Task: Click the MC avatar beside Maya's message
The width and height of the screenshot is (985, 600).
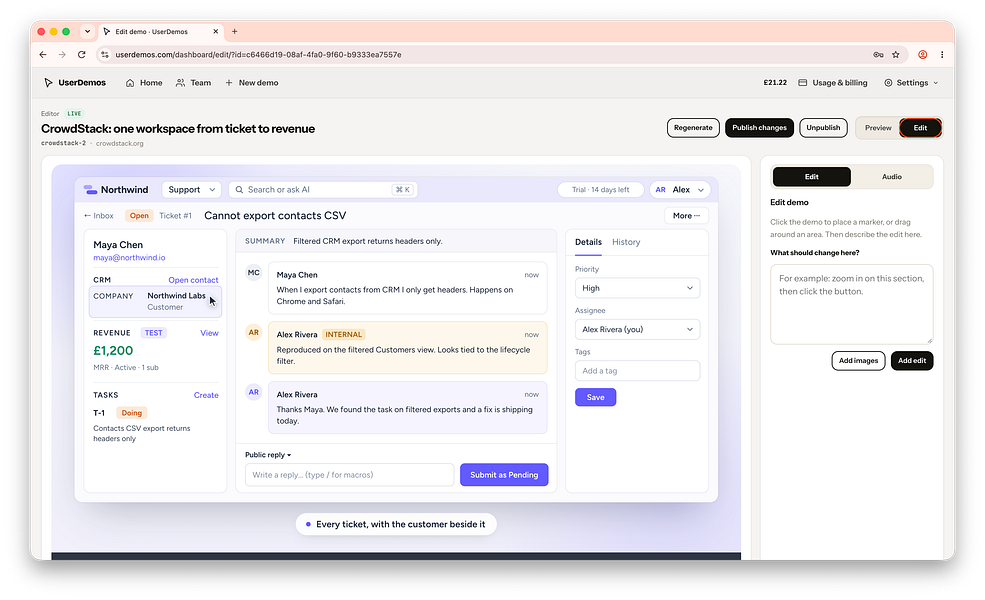Action: (x=254, y=273)
